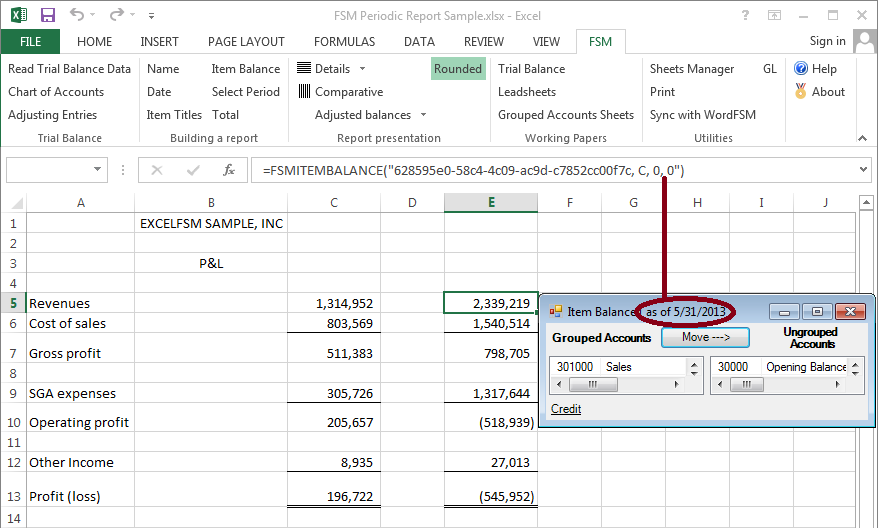The image size is (878, 528).
Task: Click the Ungrouped Accounts horizontal scrollbar thumb
Action: (747, 385)
